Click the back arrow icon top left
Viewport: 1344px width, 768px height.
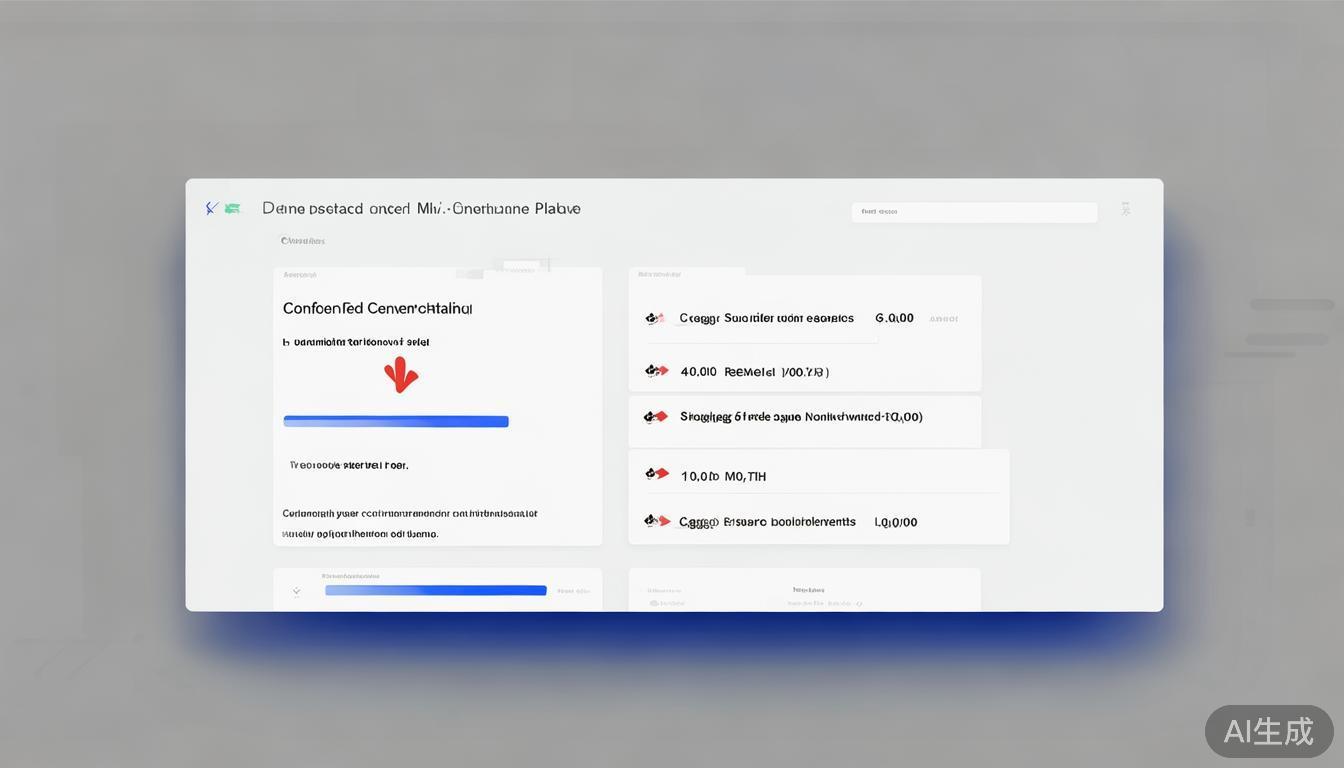pos(210,207)
